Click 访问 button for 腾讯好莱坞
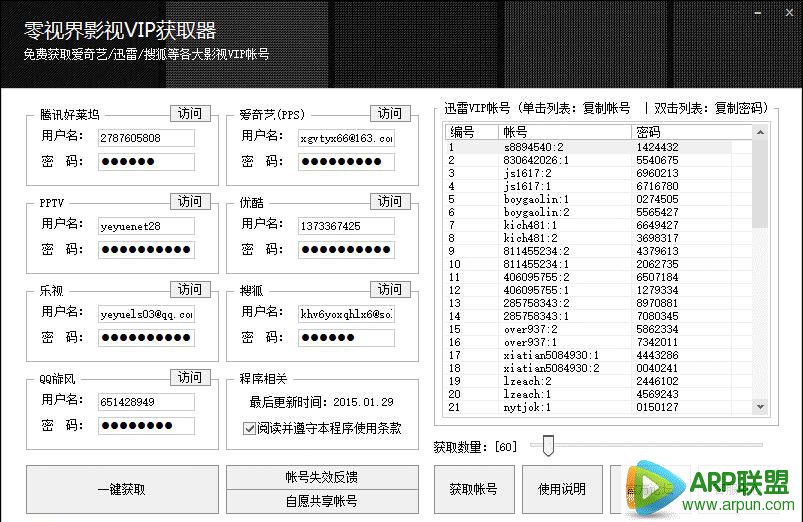 pos(190,113)
